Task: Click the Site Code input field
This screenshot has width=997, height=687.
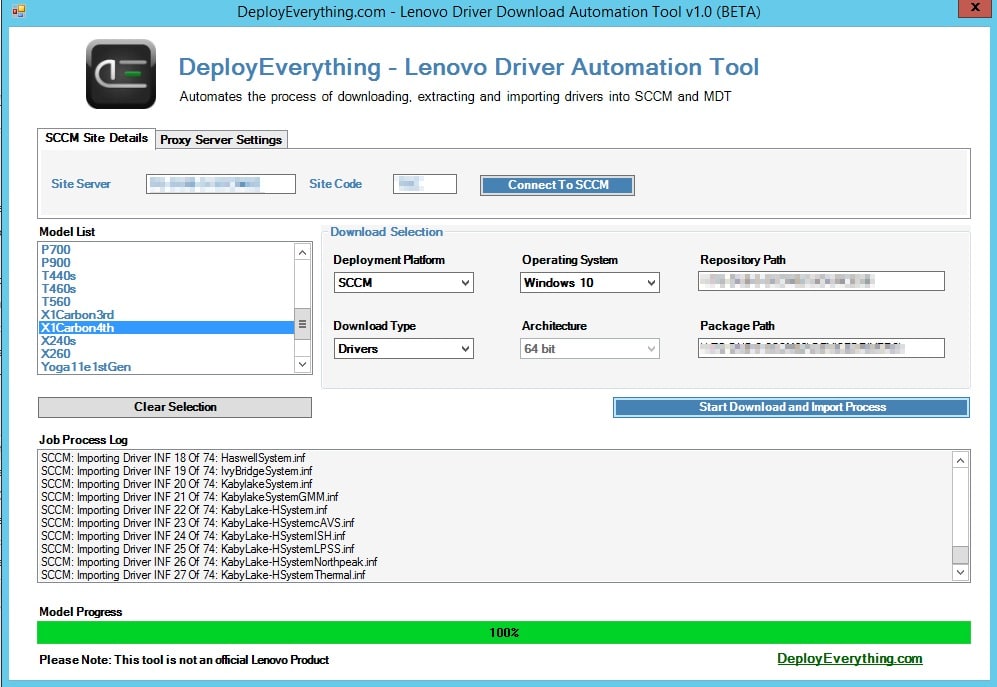Action: 425,184
